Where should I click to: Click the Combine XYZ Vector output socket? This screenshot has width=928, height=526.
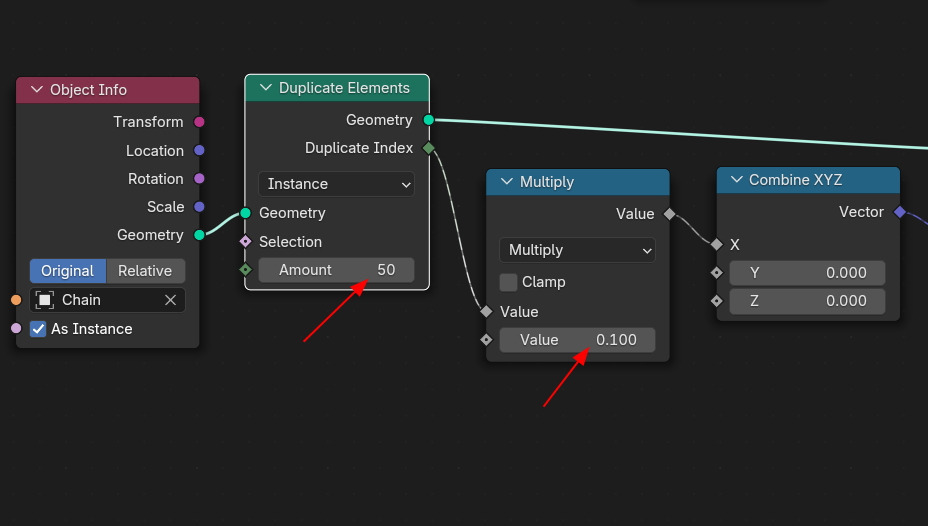[900, 212]
